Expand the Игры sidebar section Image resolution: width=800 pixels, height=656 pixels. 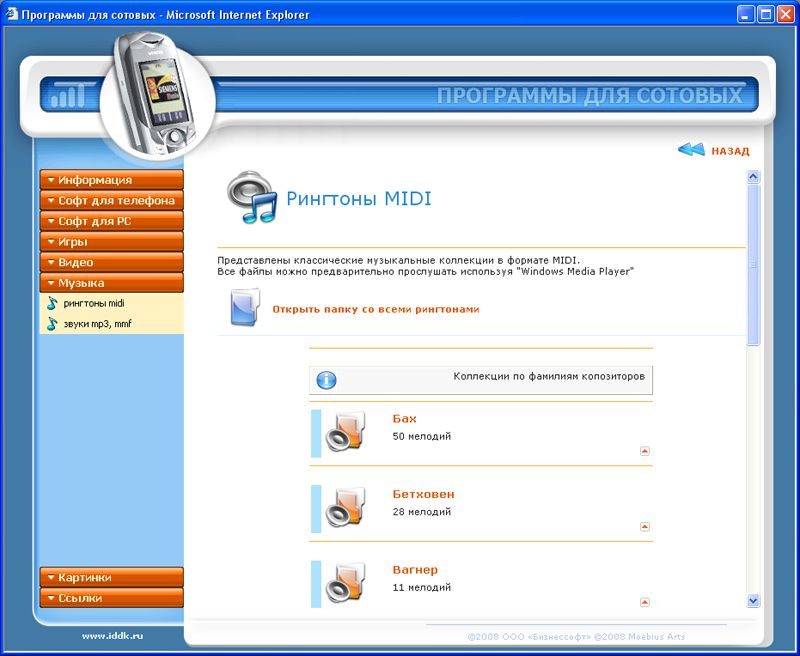point(111,242)
